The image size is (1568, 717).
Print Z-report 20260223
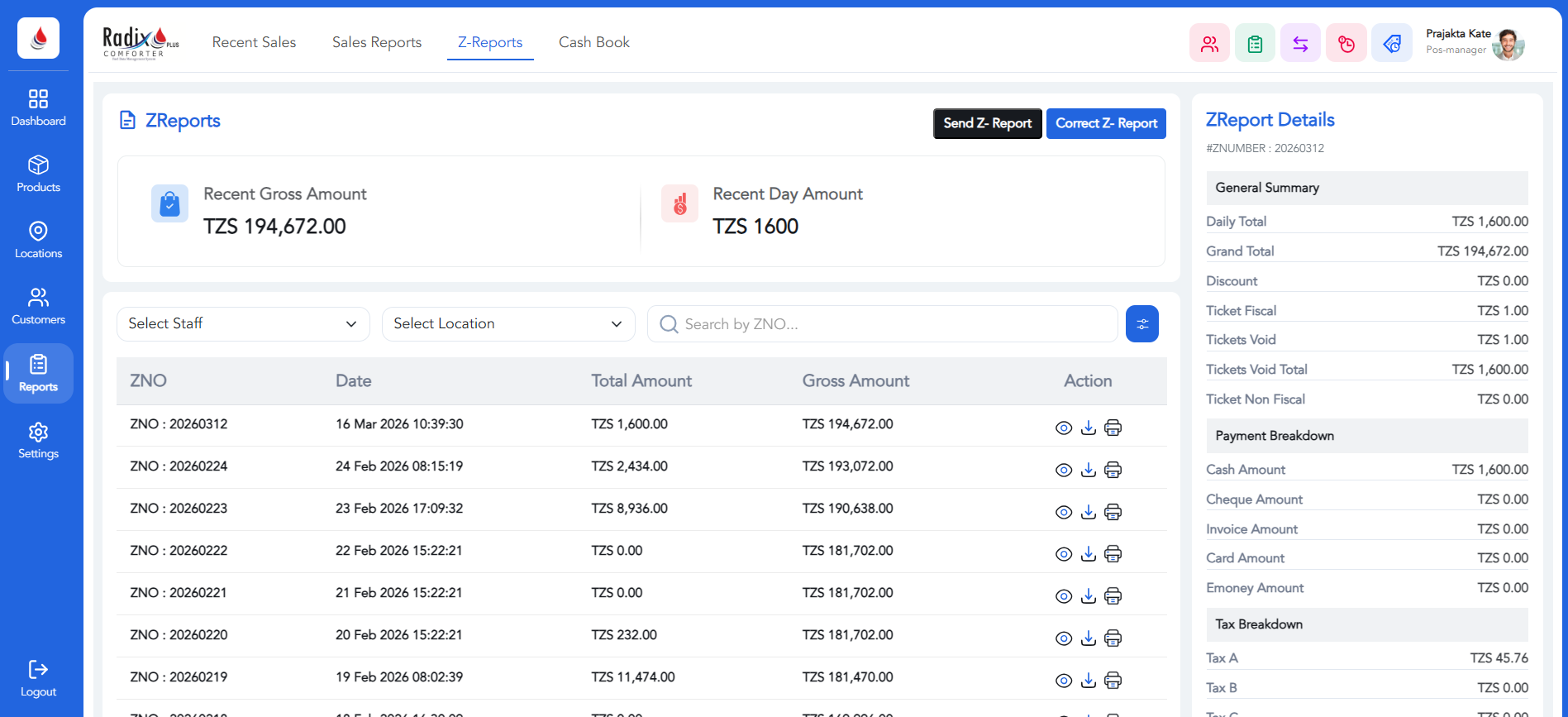coord(1113,512)
